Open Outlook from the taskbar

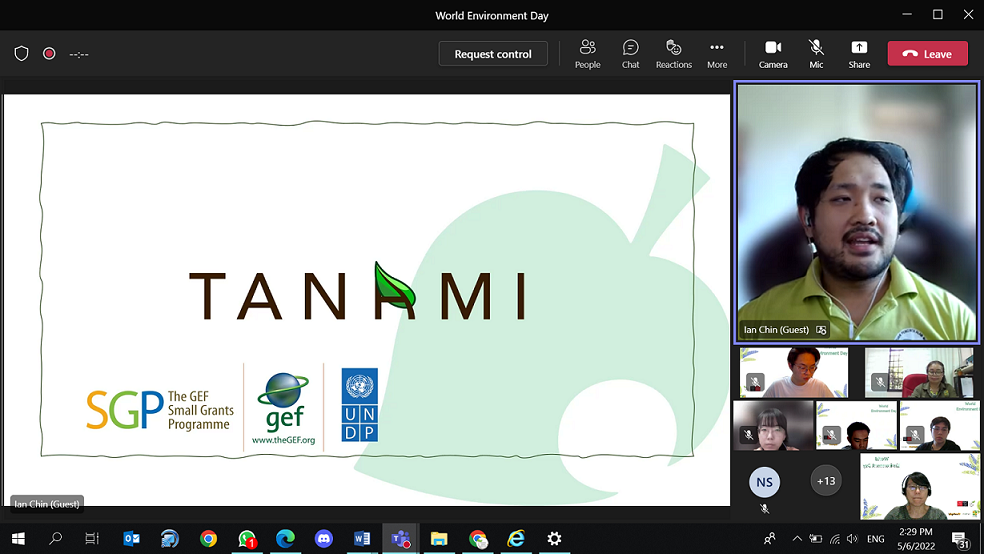[131, 538]
